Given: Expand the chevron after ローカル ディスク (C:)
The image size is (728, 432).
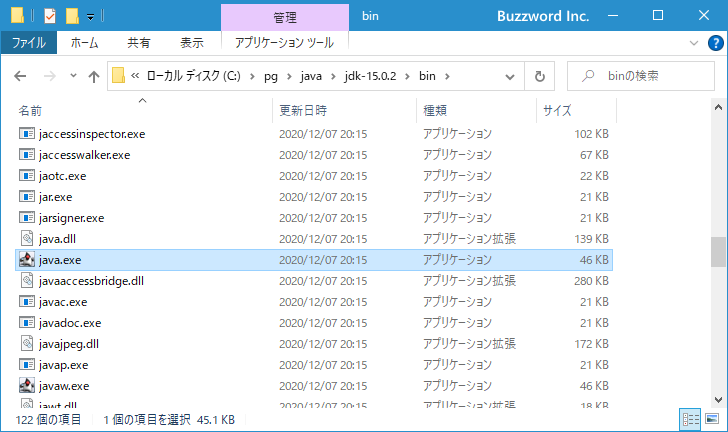Looking at the screenshot, I should (252, 76).
